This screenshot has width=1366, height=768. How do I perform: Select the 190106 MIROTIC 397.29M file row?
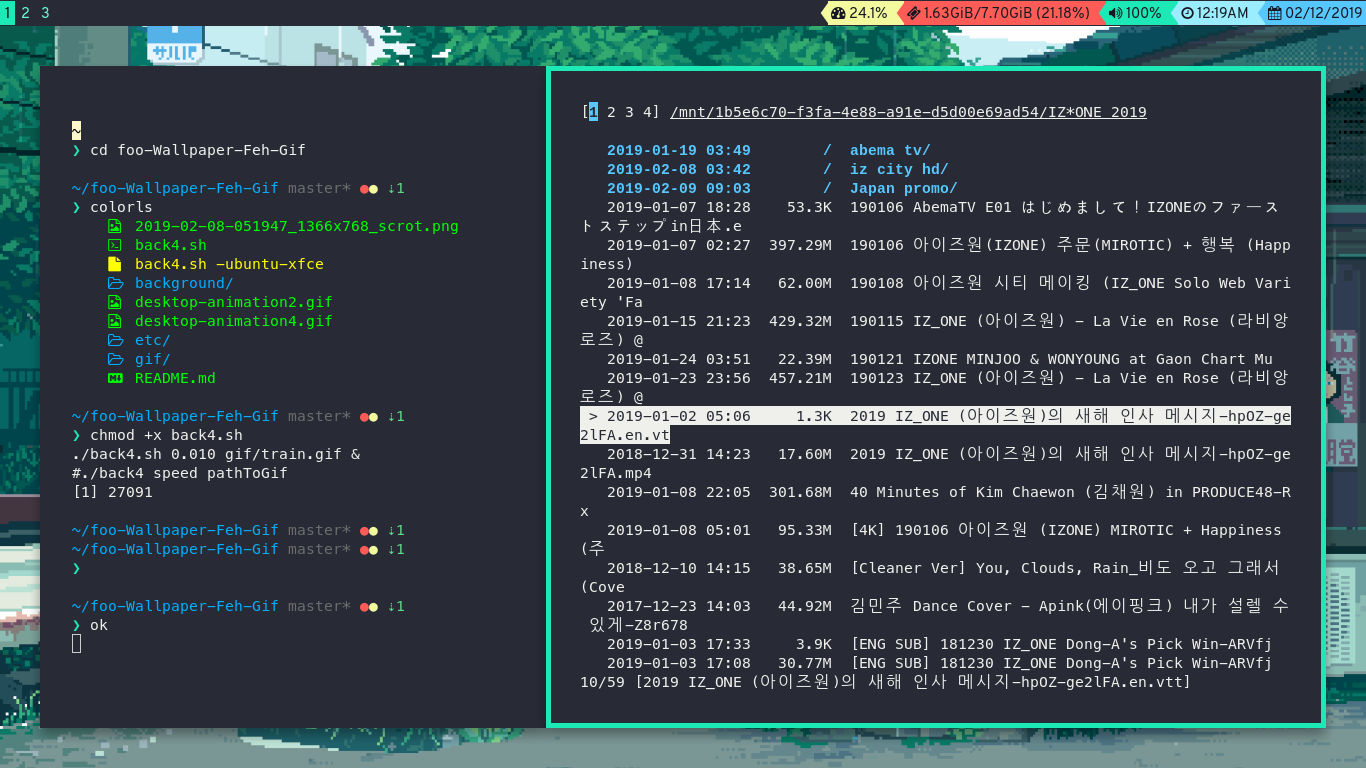click(x=935, y=255)
